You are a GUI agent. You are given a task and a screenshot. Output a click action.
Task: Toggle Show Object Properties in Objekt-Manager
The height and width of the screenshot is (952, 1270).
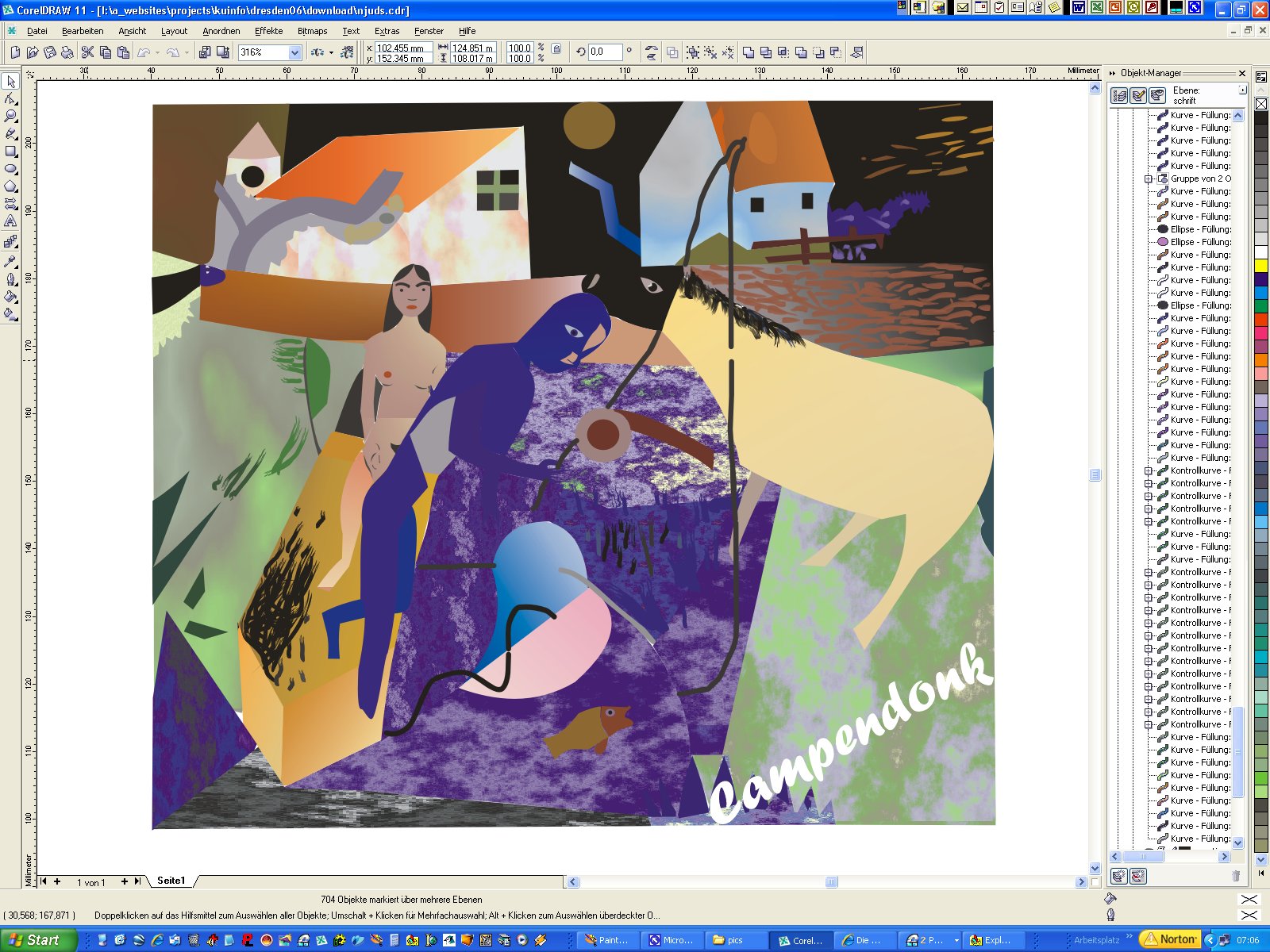point(1119,96)
